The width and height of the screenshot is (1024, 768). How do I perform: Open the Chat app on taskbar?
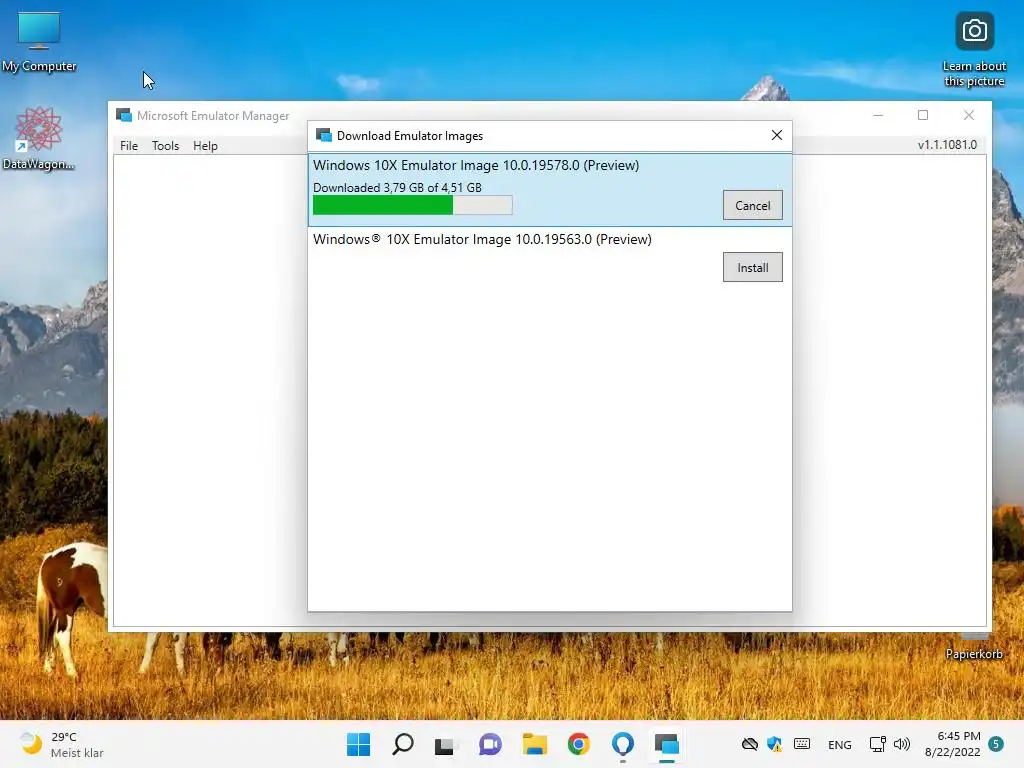point(490,744)
